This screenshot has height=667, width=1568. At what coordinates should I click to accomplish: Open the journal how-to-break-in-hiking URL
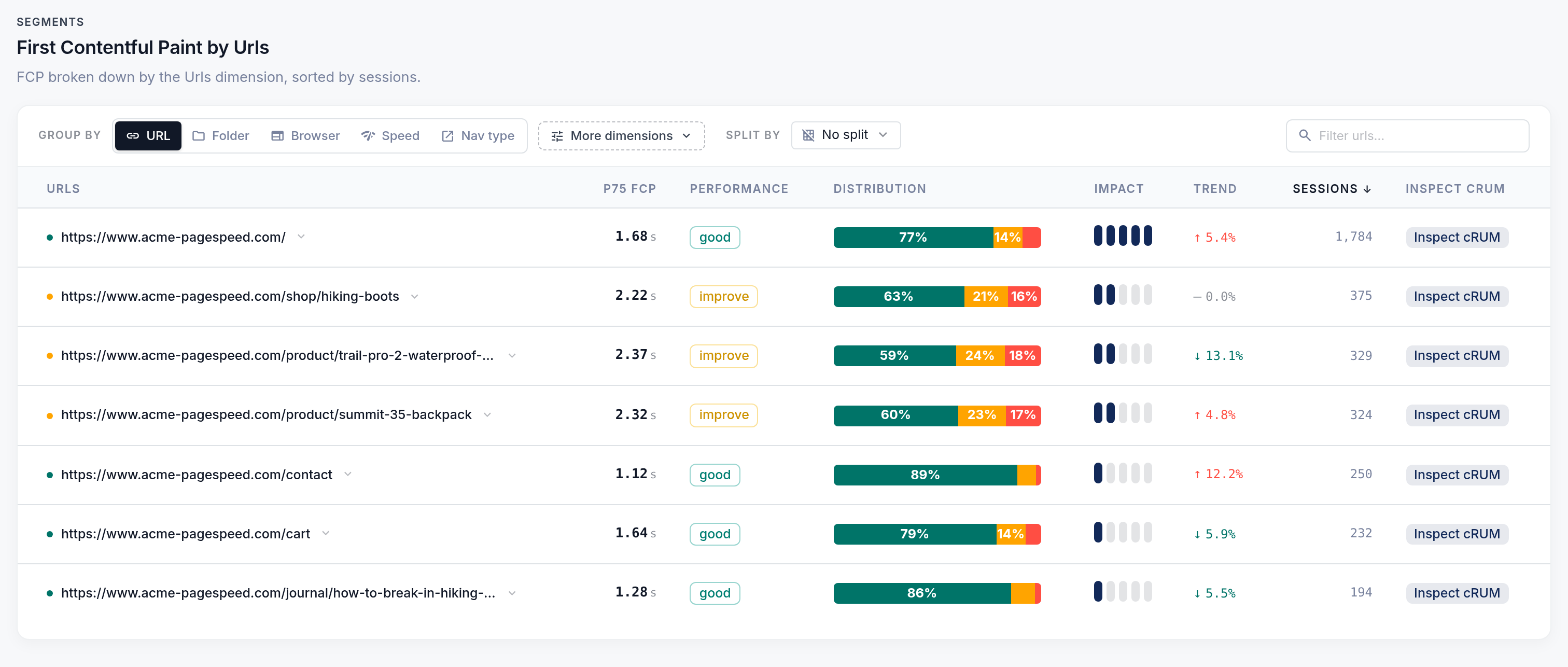(x=277, y=593)
